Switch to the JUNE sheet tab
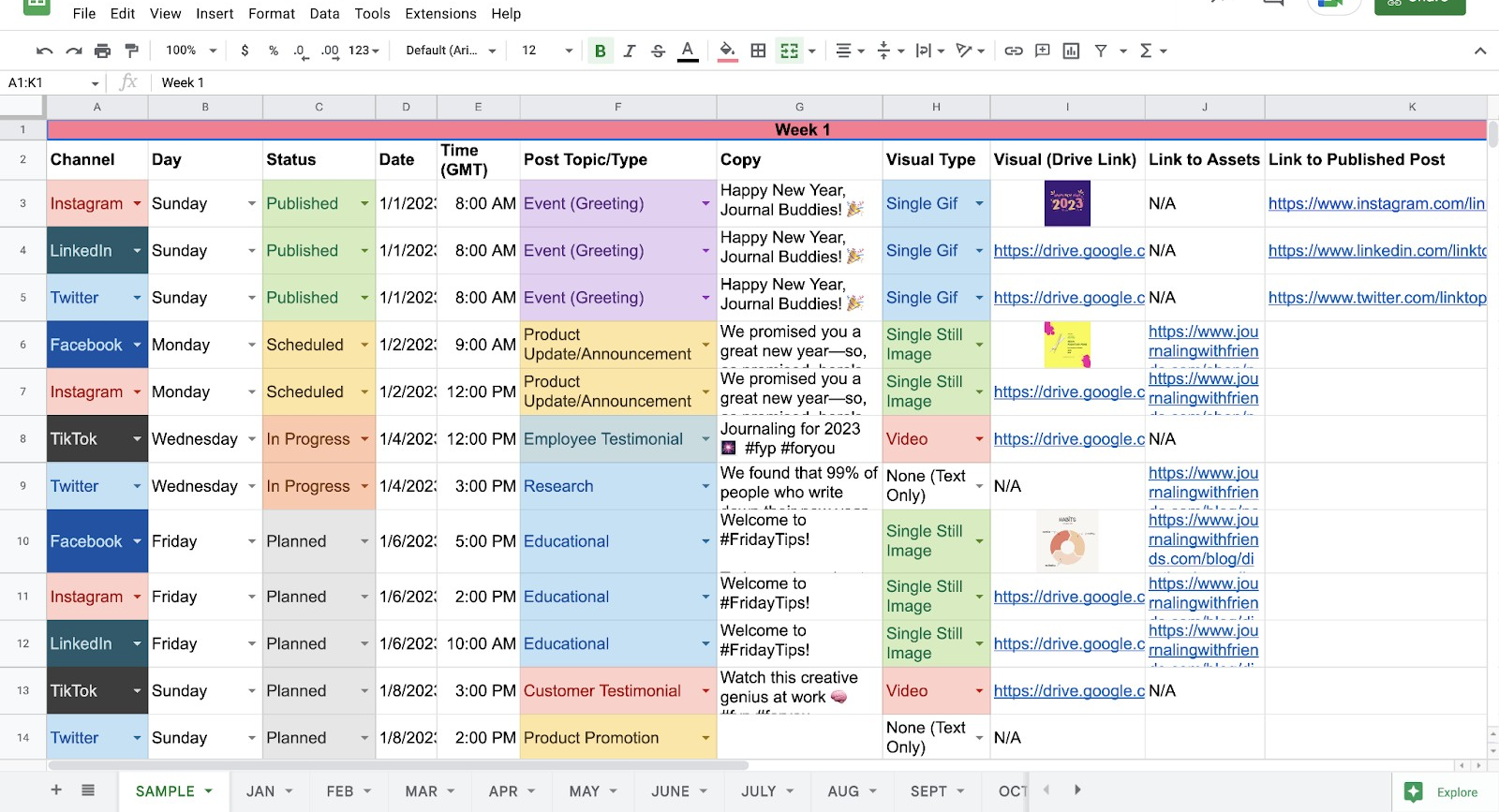 (x=671, y=791)
